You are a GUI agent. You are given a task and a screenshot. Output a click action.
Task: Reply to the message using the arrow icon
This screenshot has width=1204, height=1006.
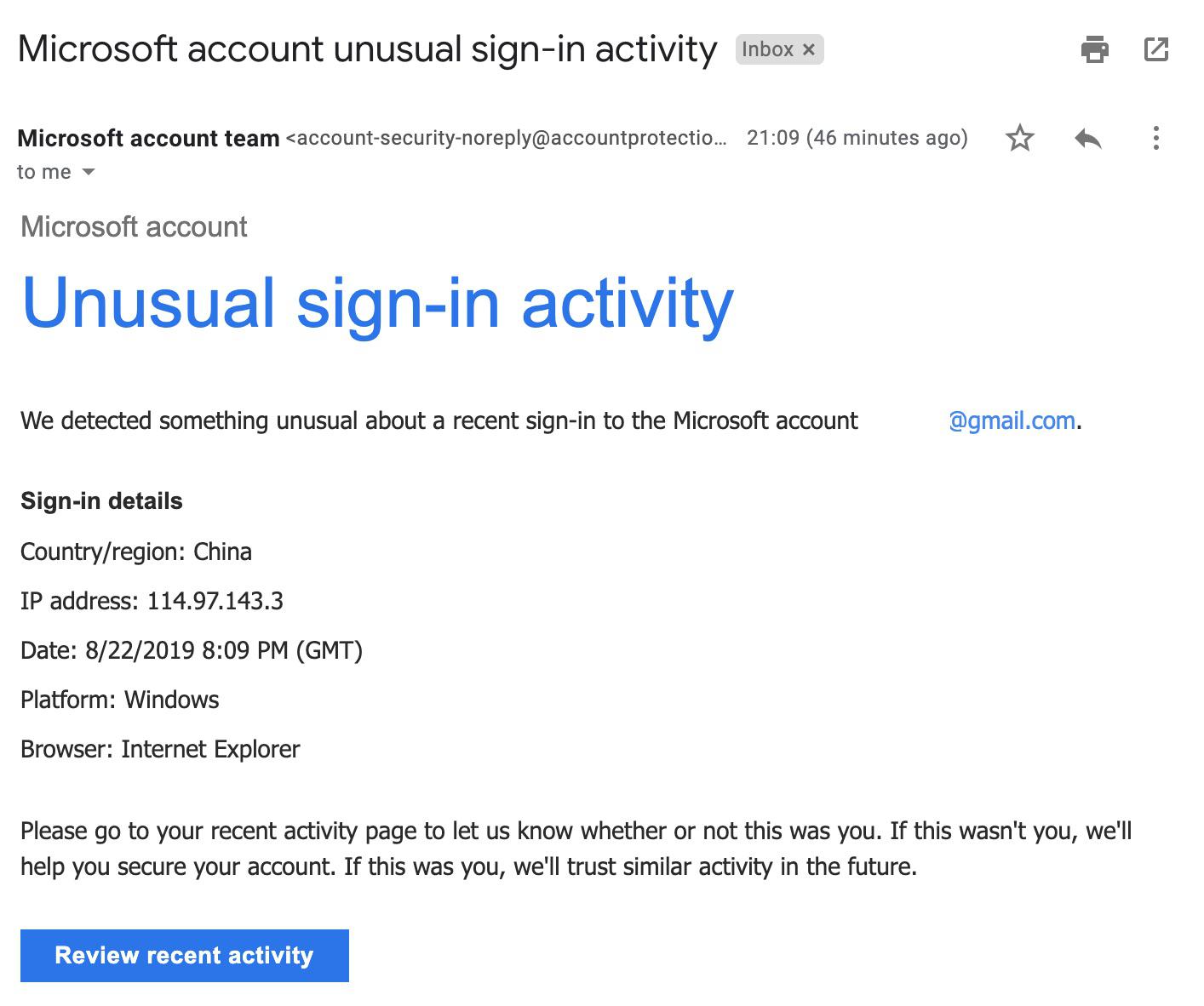[1087, 138]
